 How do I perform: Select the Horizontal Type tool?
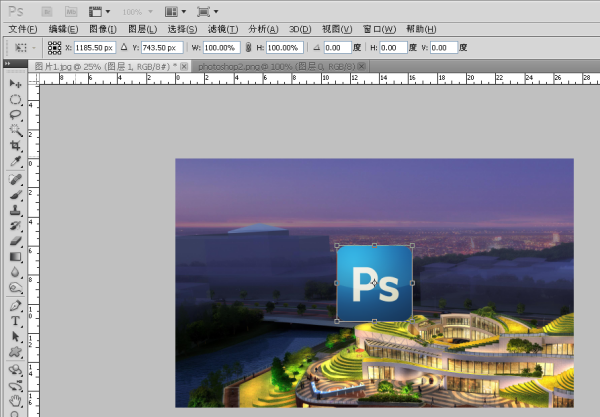point(15,321)
